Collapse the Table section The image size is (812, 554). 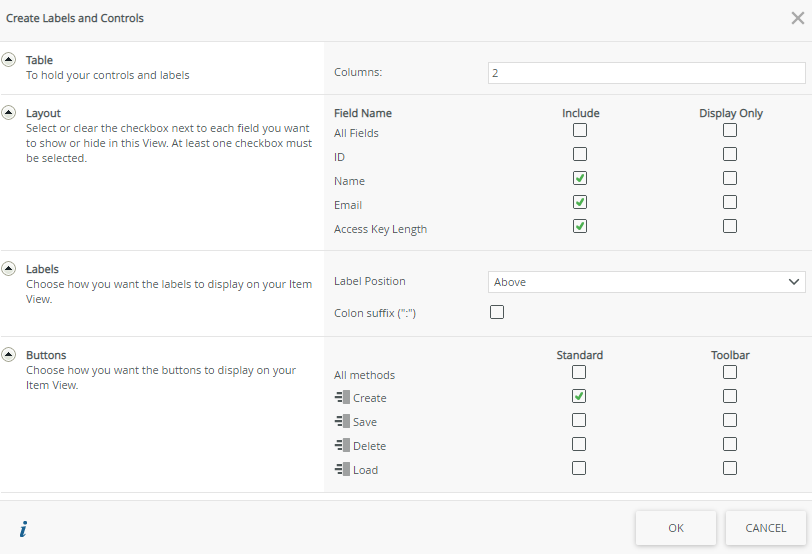click(x=10, y=60)
